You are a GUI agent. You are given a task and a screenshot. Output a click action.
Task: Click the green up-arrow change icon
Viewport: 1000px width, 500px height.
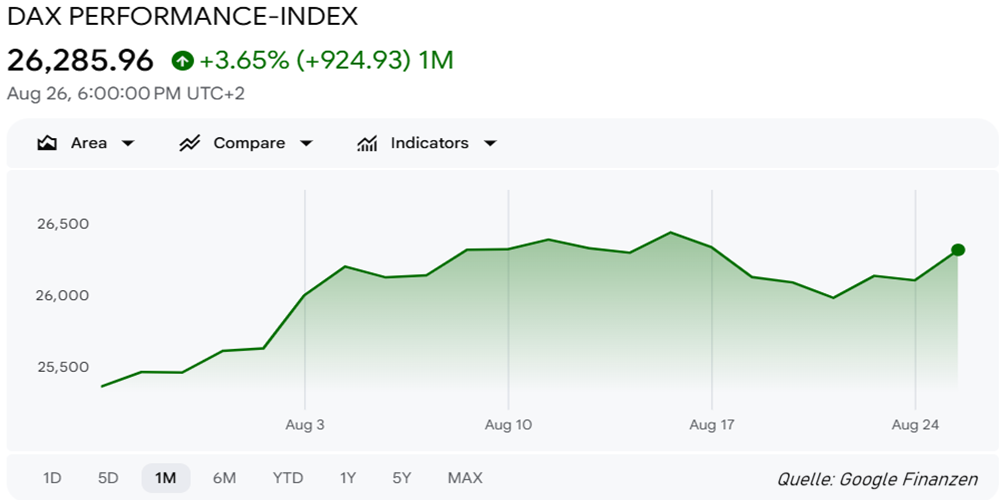[x=182, y=61]
